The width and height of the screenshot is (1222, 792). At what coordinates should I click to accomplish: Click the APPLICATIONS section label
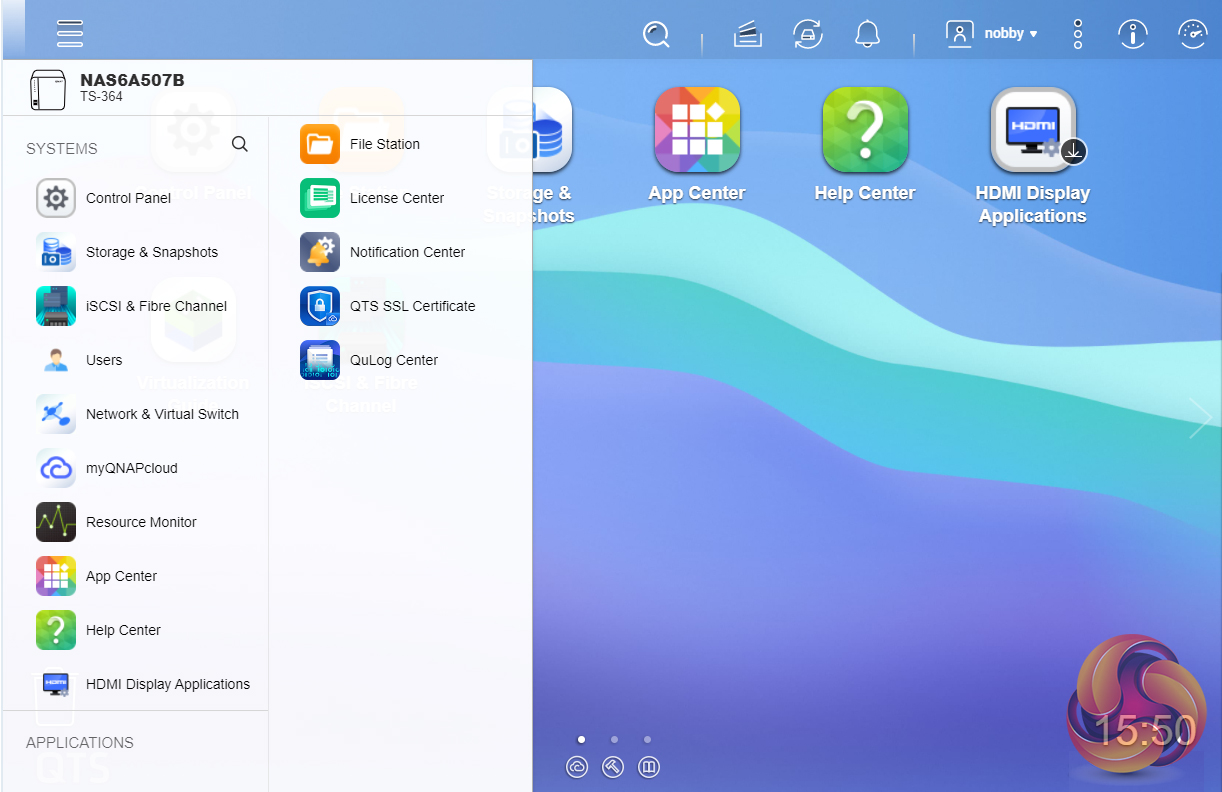[x=80, y=743]
